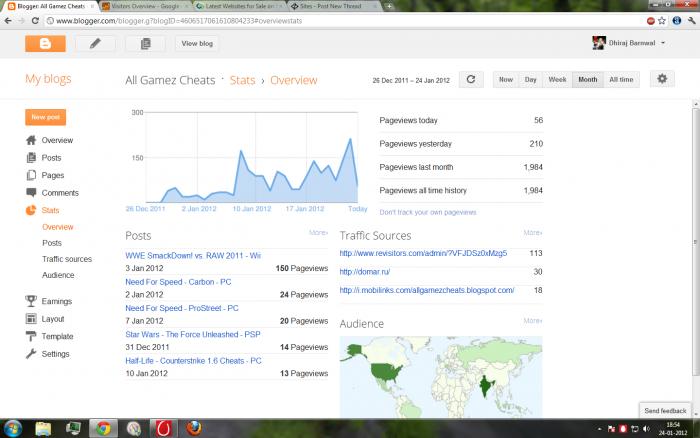Click the red adblock extension icon
Screen dimensions: 700x438
point(651,21)
